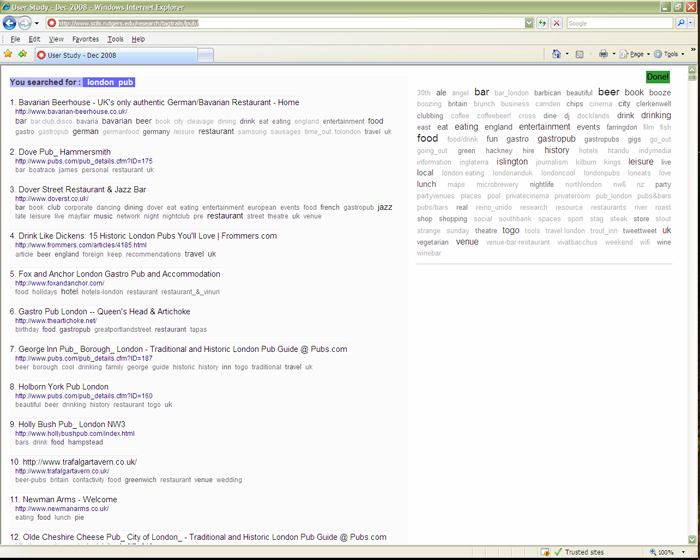Click the Favorites Center star icon
Image resolution: width=700 pixels, height=560 pixels.
click(8, 54)
